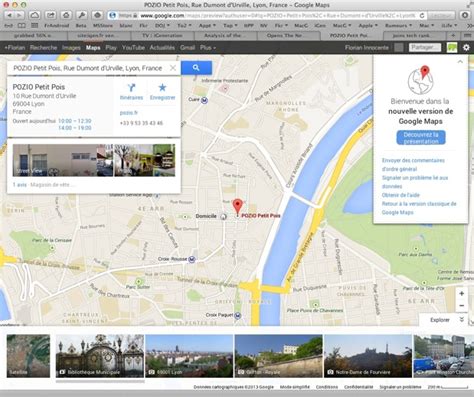Open Google settings gear icon
Image resolution: width=474 pixels, height=397 pixels.
[x=466, y=48]
